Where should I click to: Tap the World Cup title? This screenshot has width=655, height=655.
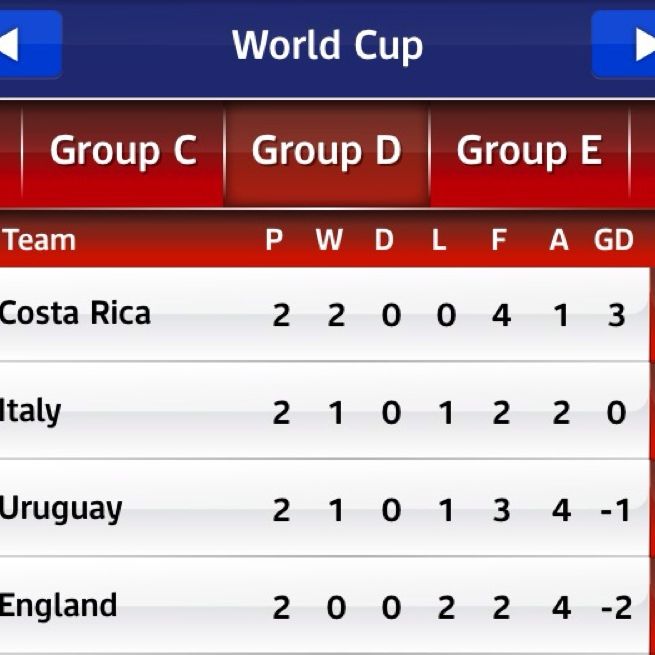click(327, 45)
